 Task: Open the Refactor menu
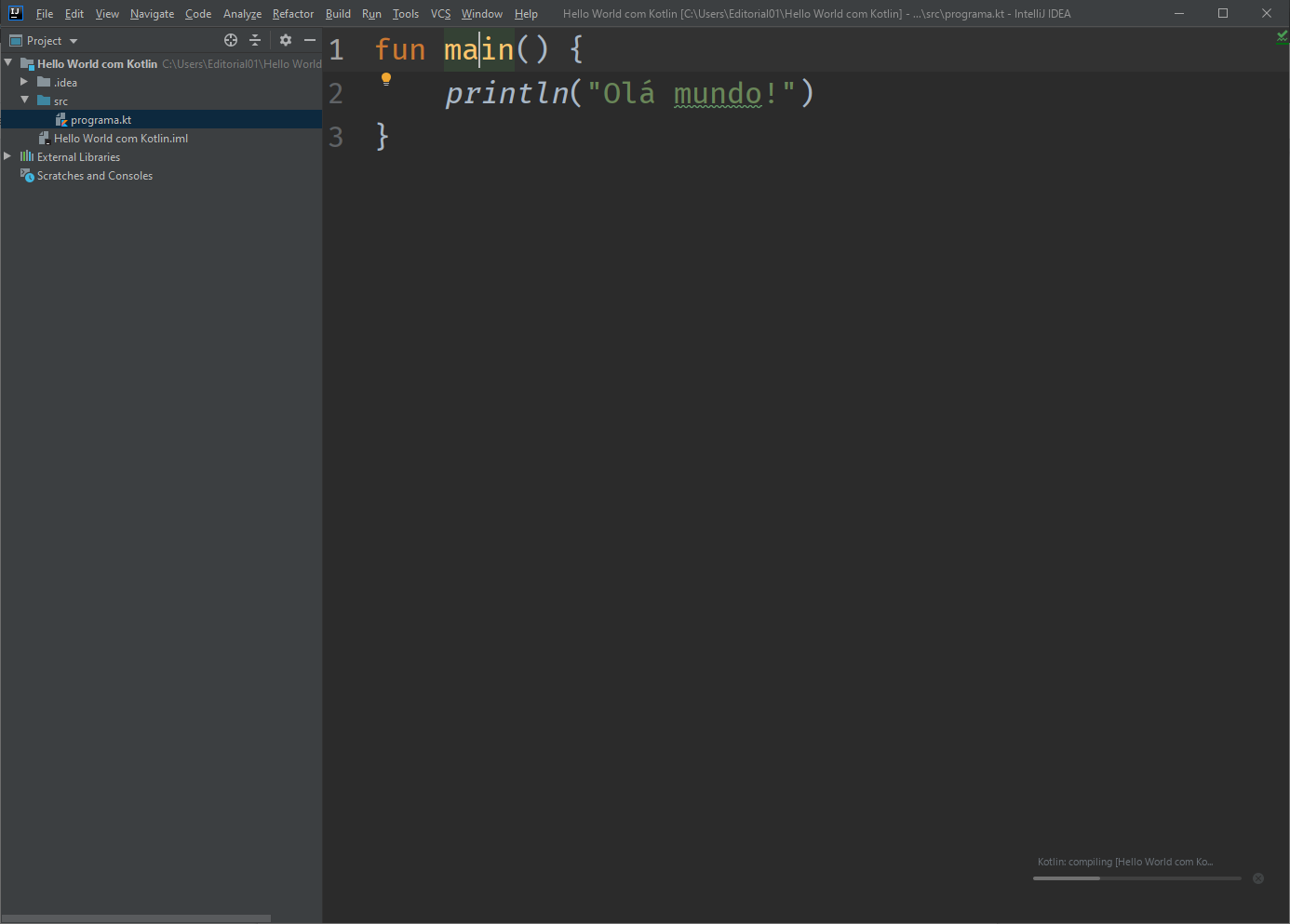[292, 14]
